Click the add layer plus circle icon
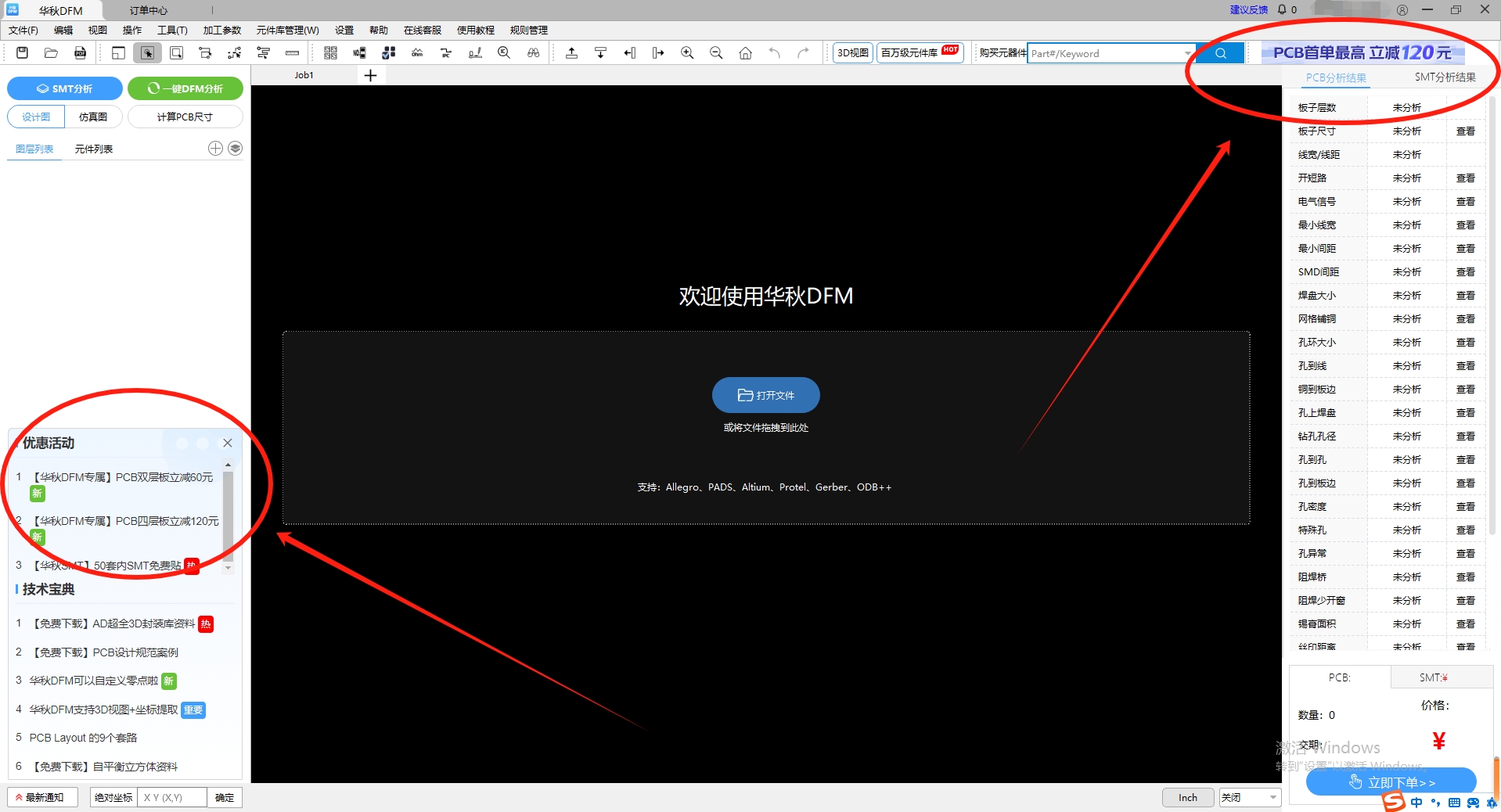Viewport: 1501px width, 812px height. click(x=215, y=149)
